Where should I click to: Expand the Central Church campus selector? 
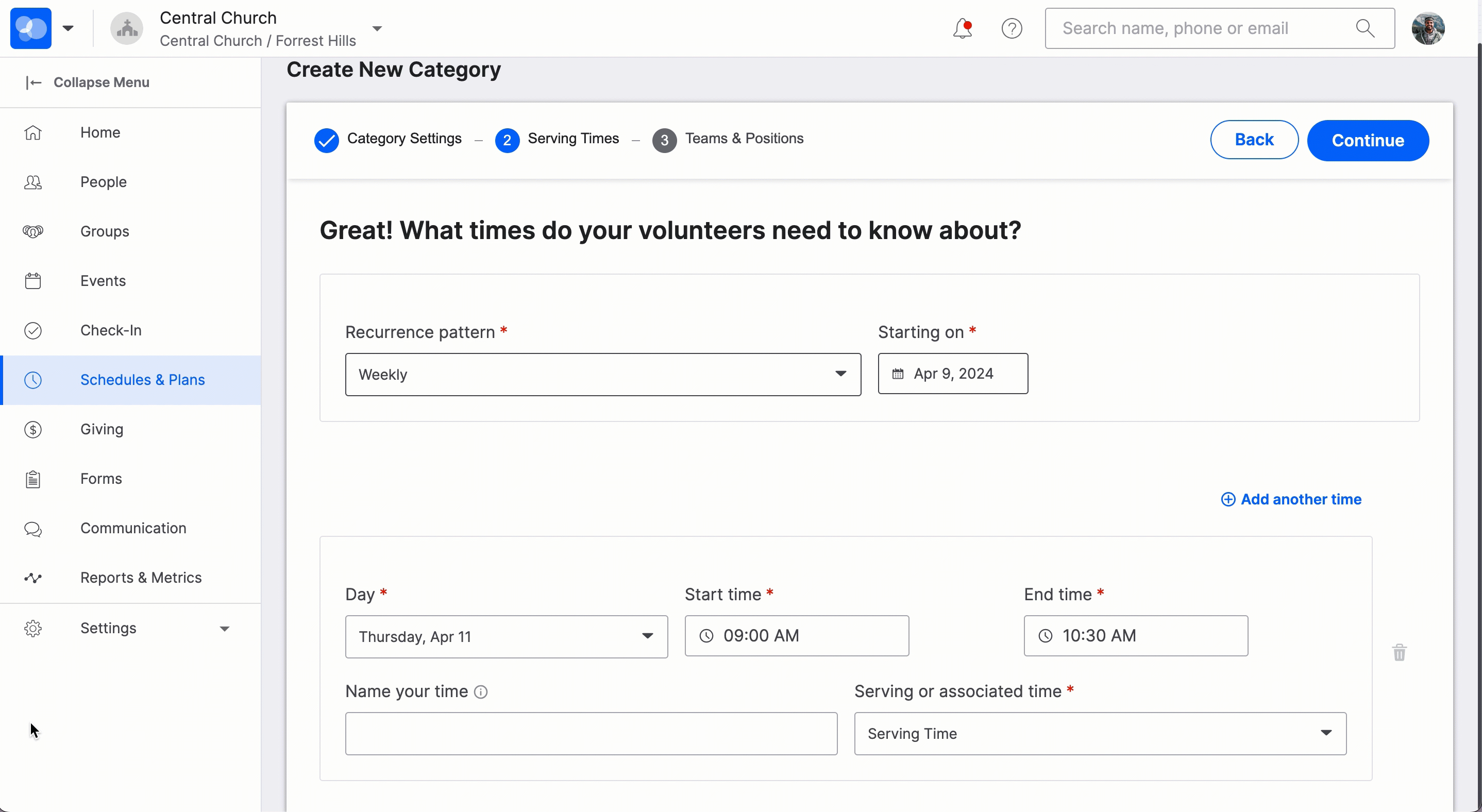(377, 28)
